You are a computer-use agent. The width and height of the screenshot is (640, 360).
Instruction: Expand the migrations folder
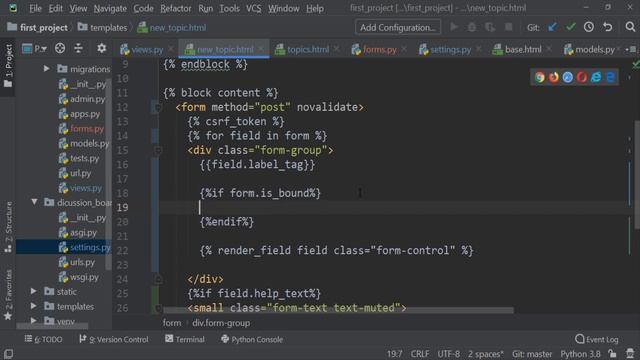[47, 69]
